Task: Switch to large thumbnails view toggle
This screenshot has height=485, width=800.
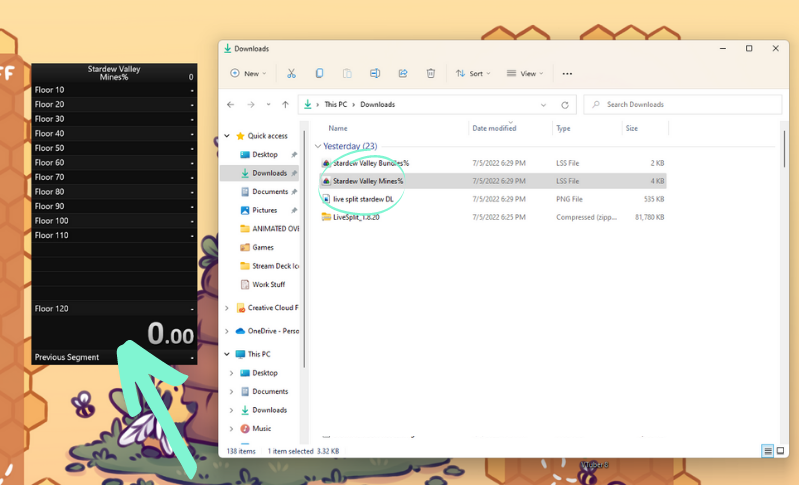Action: pos(781,451)
